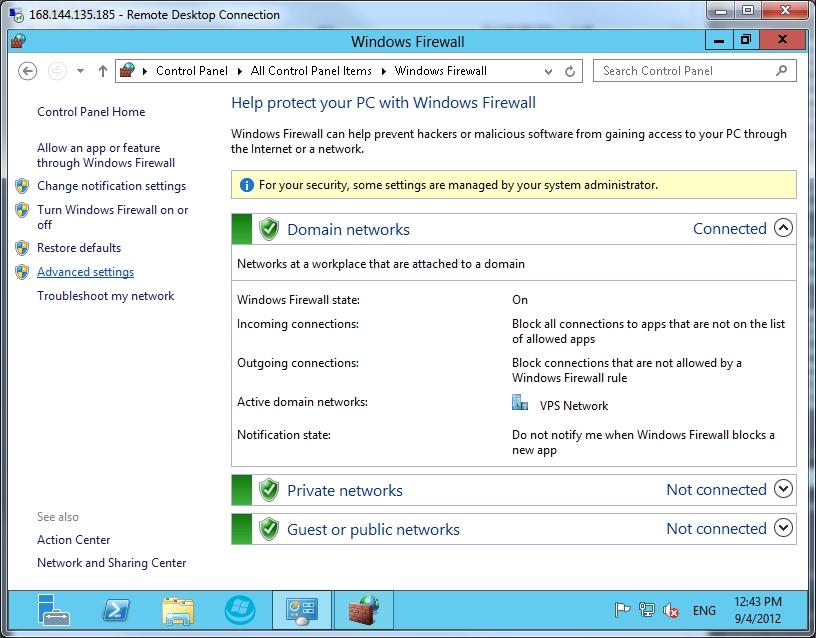Click Windows Firewall window title icon
Screen dimensions: 816x638
[x=19, y=41]
